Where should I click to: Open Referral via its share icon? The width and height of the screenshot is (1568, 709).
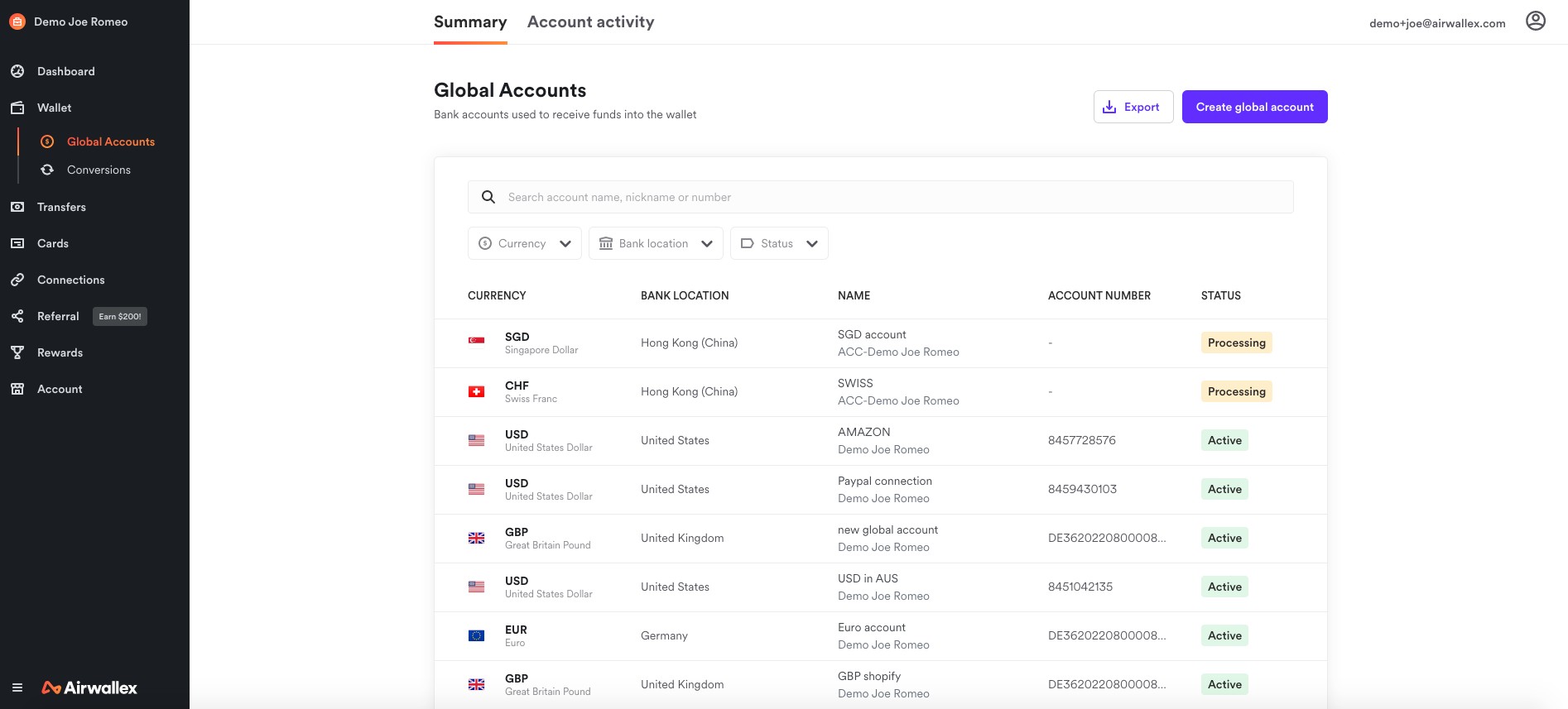click(x=17, y=316)
